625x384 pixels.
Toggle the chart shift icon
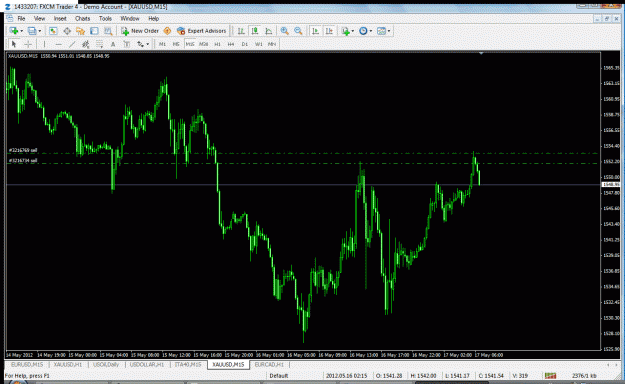click(x=329, y=31)
